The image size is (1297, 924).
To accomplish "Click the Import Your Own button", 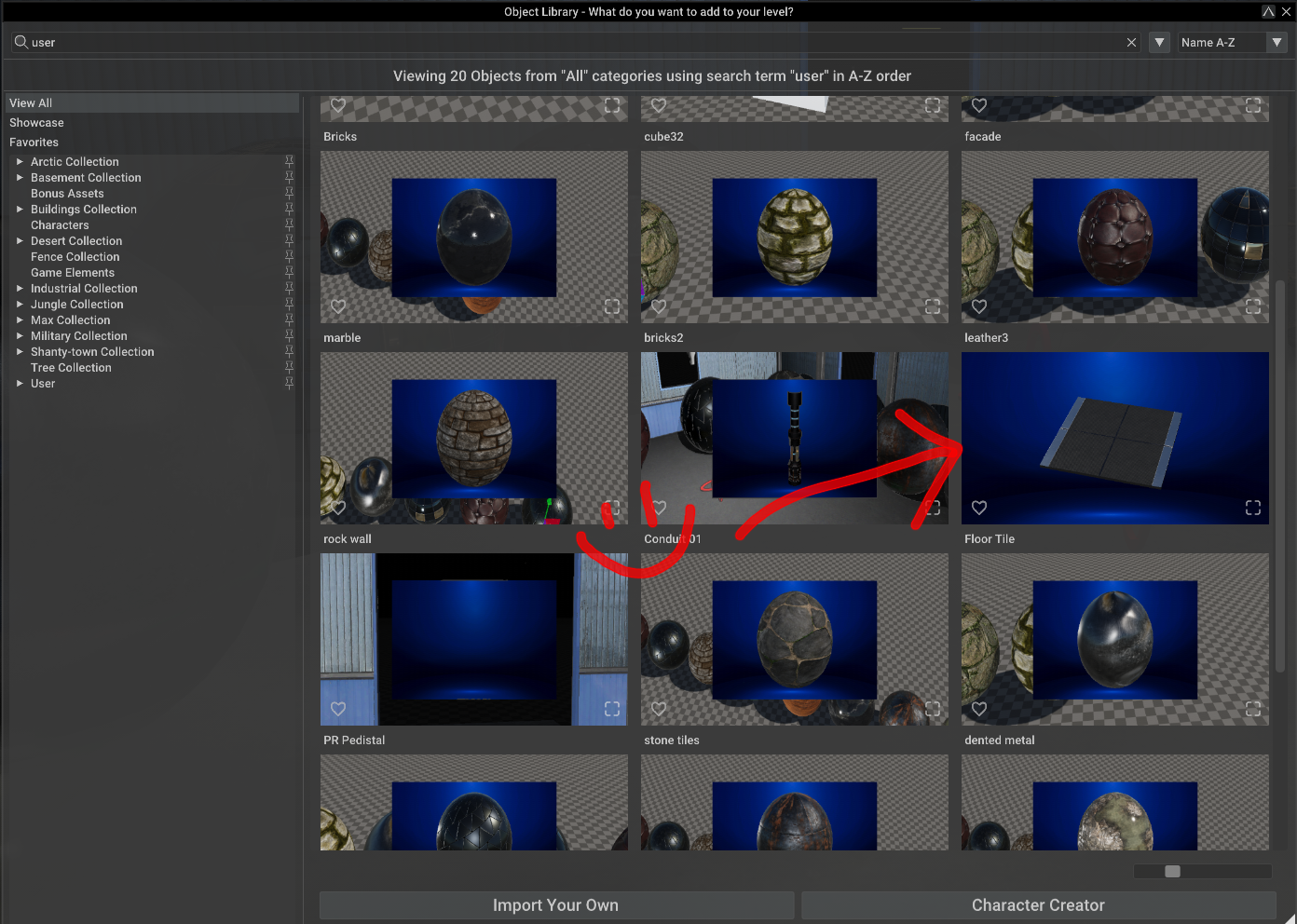I will 555,904.
